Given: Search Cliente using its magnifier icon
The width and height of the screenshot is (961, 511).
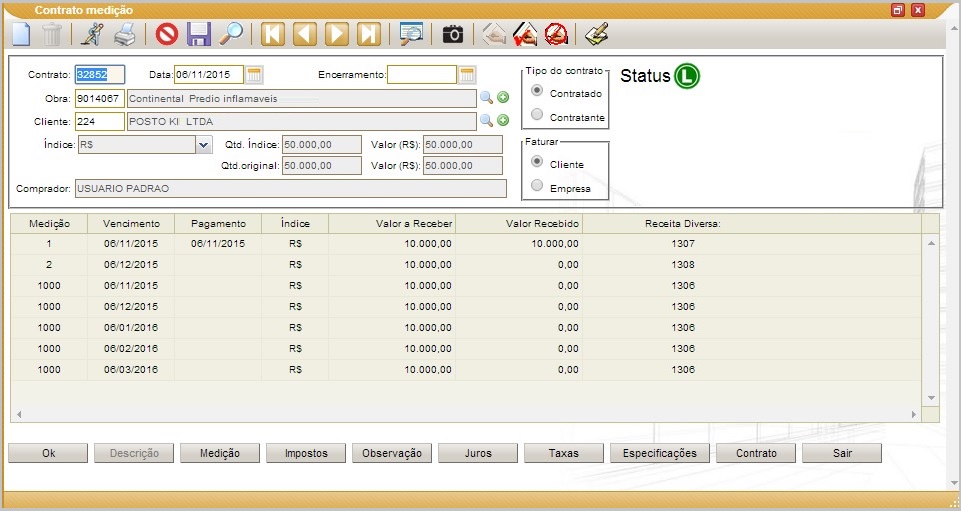Looking at the screenshot, I should pyautogui.click(x=486, y=120).
